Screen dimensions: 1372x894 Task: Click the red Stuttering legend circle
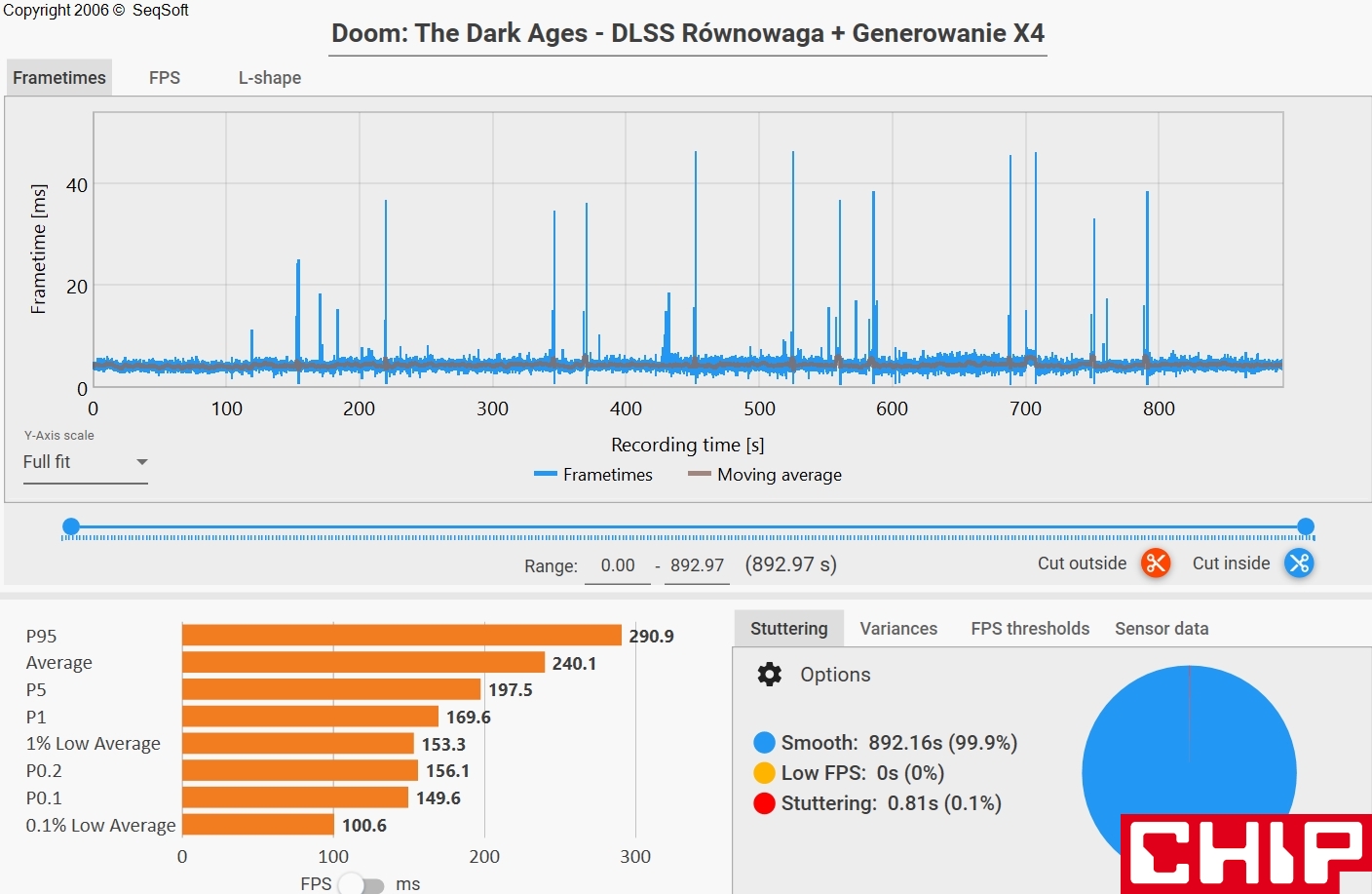click(x=764, y=803)
